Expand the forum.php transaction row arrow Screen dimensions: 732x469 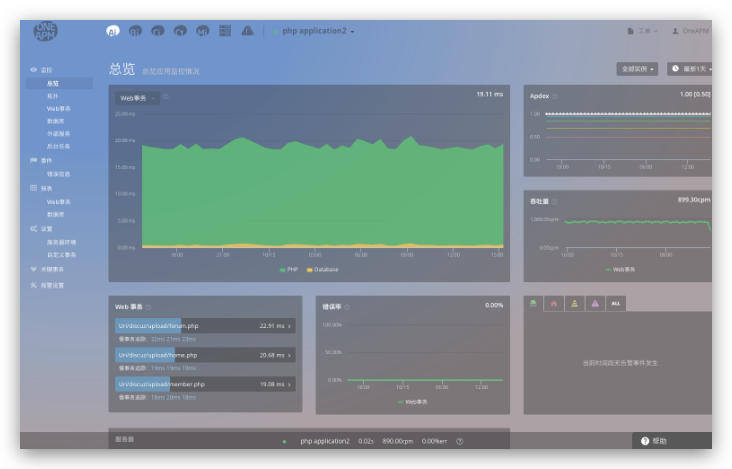click(289, 326)
